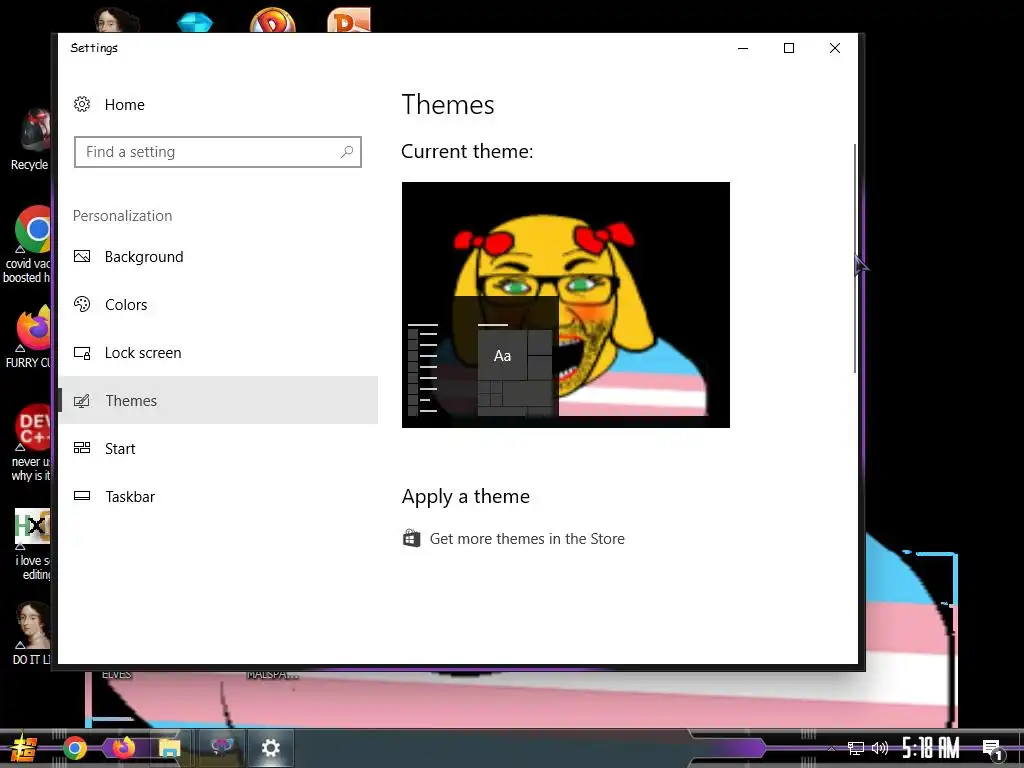The image size is (1024, 768).
Task: Click the search magnifier icon
Action: (347, 152)
